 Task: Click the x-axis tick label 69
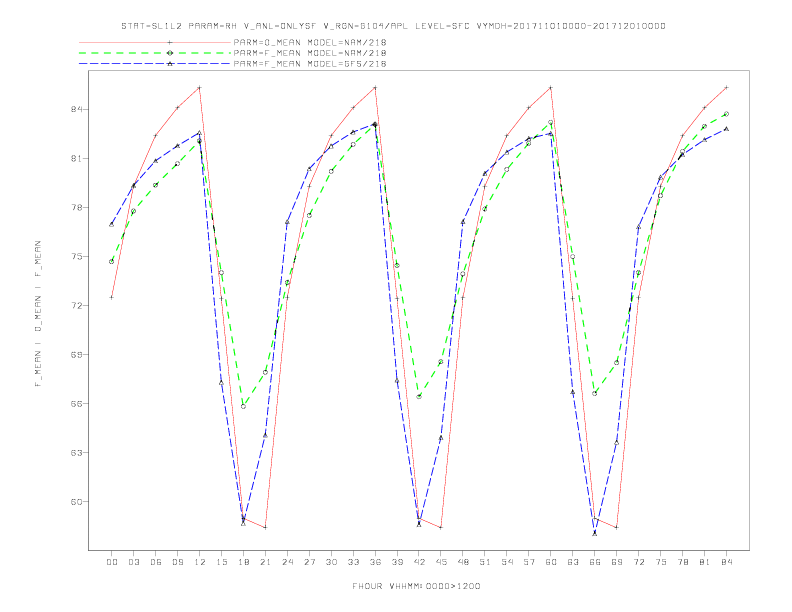click(x=617, y=562)
